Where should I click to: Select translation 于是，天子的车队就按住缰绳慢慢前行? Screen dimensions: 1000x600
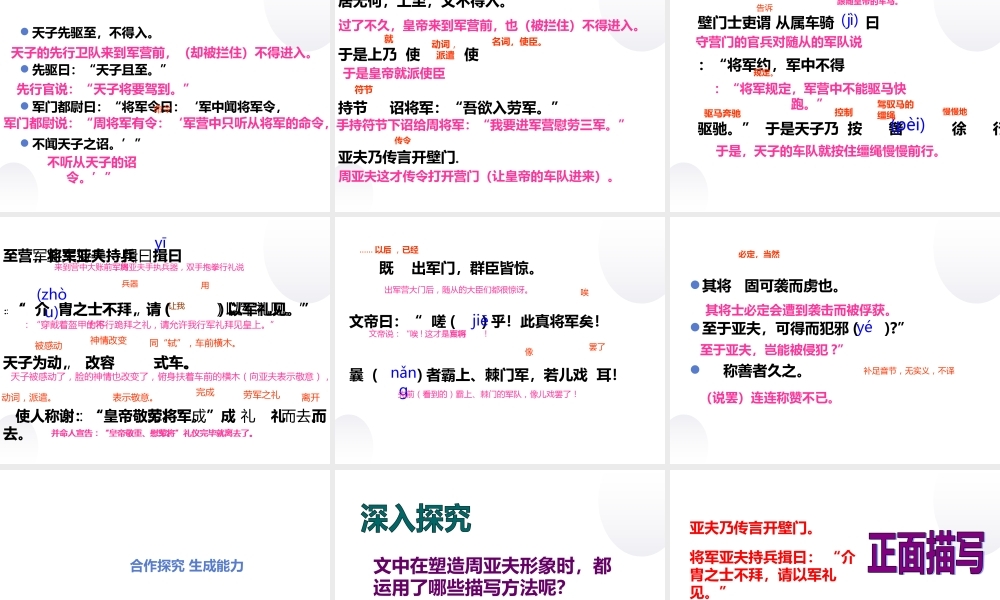tap(827, 151)
